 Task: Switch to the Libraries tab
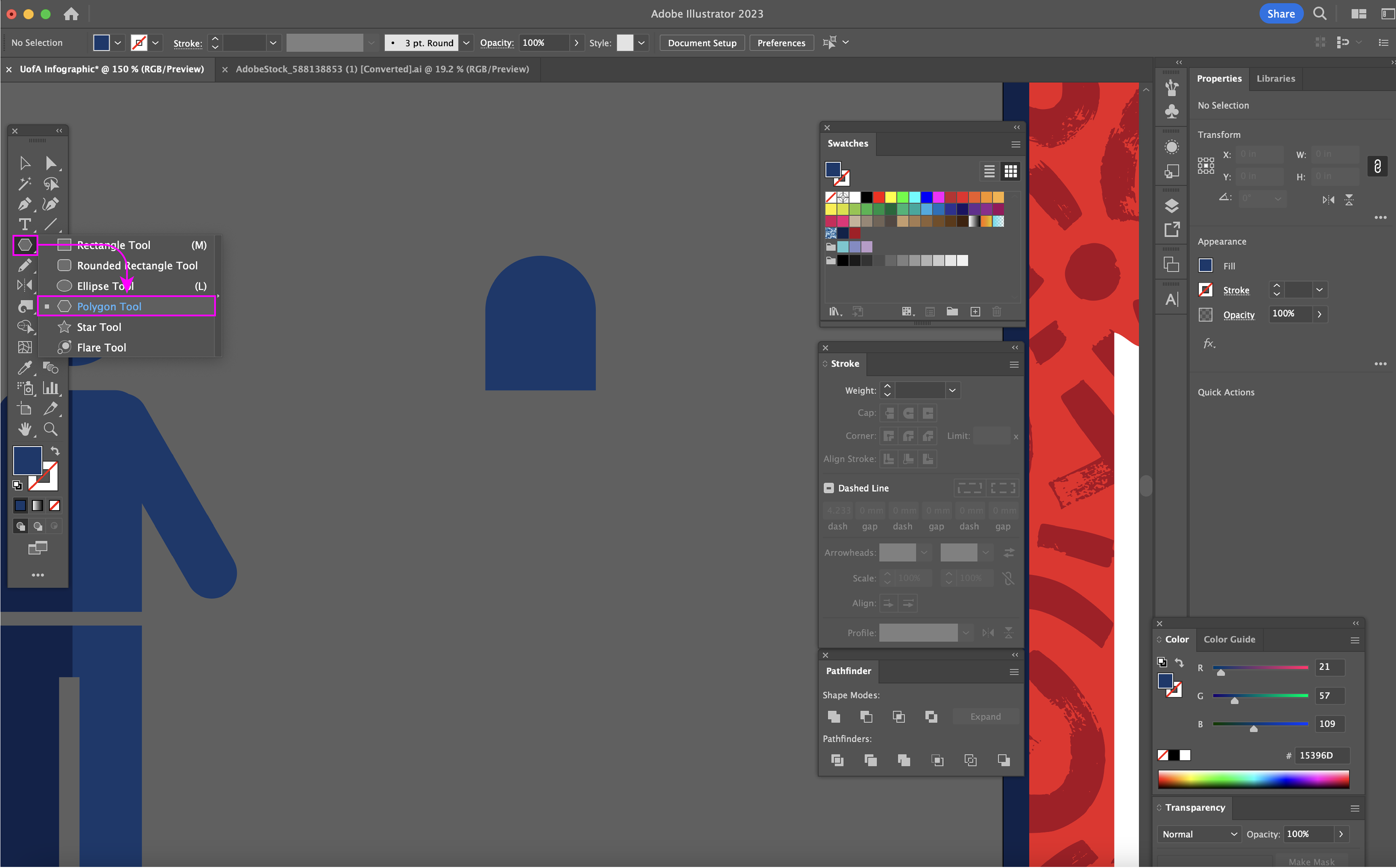pos(1275,78)
